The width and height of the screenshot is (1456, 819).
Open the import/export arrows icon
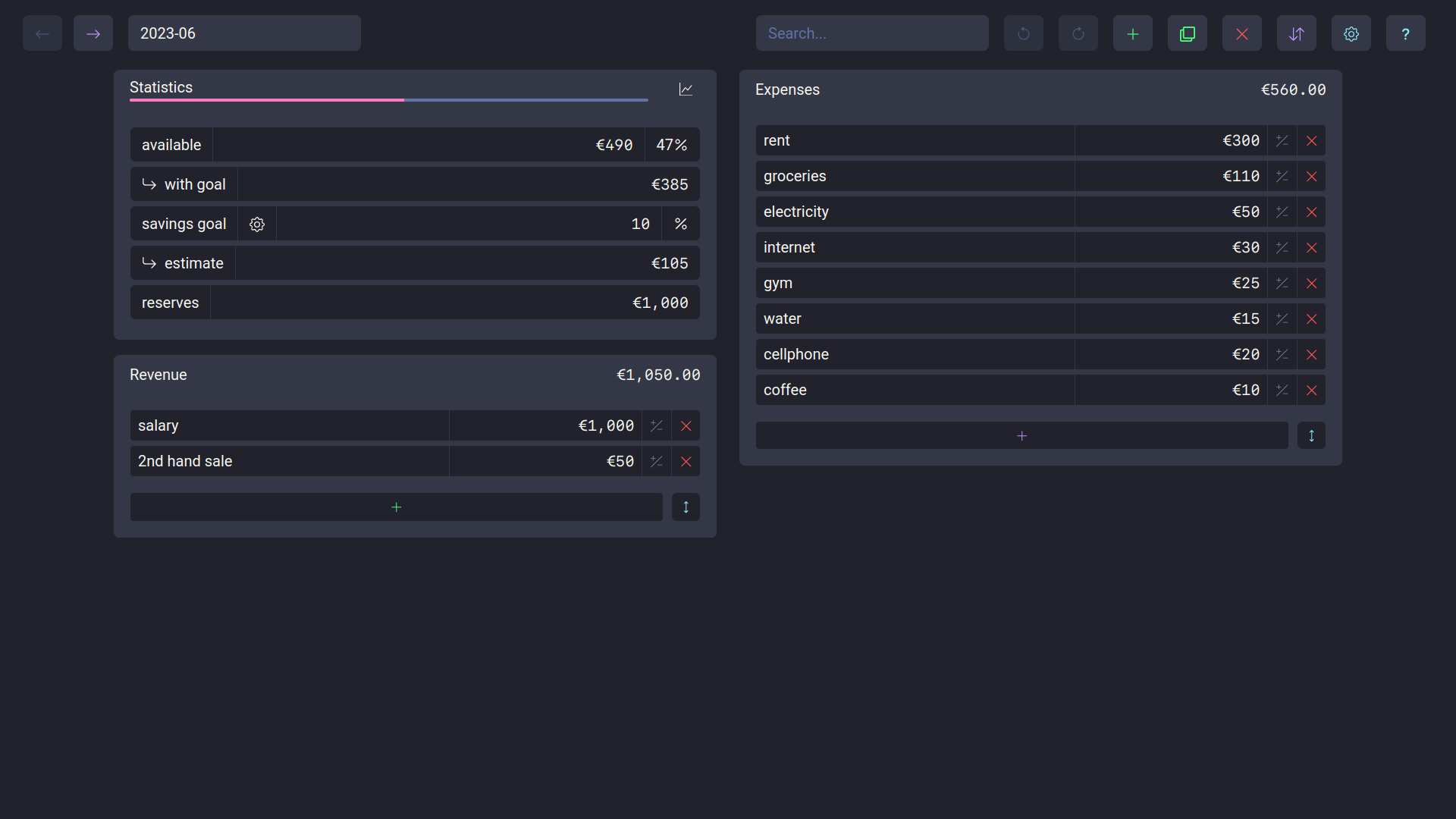[x=1297, y=33]
